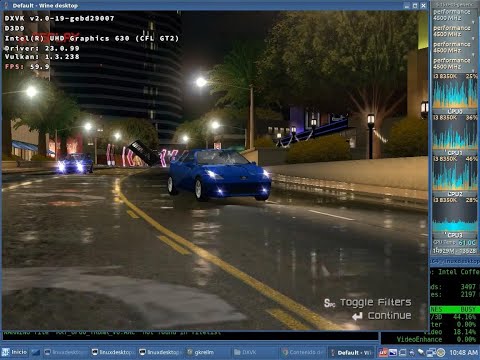Open the round icon left of the clock

441,352
